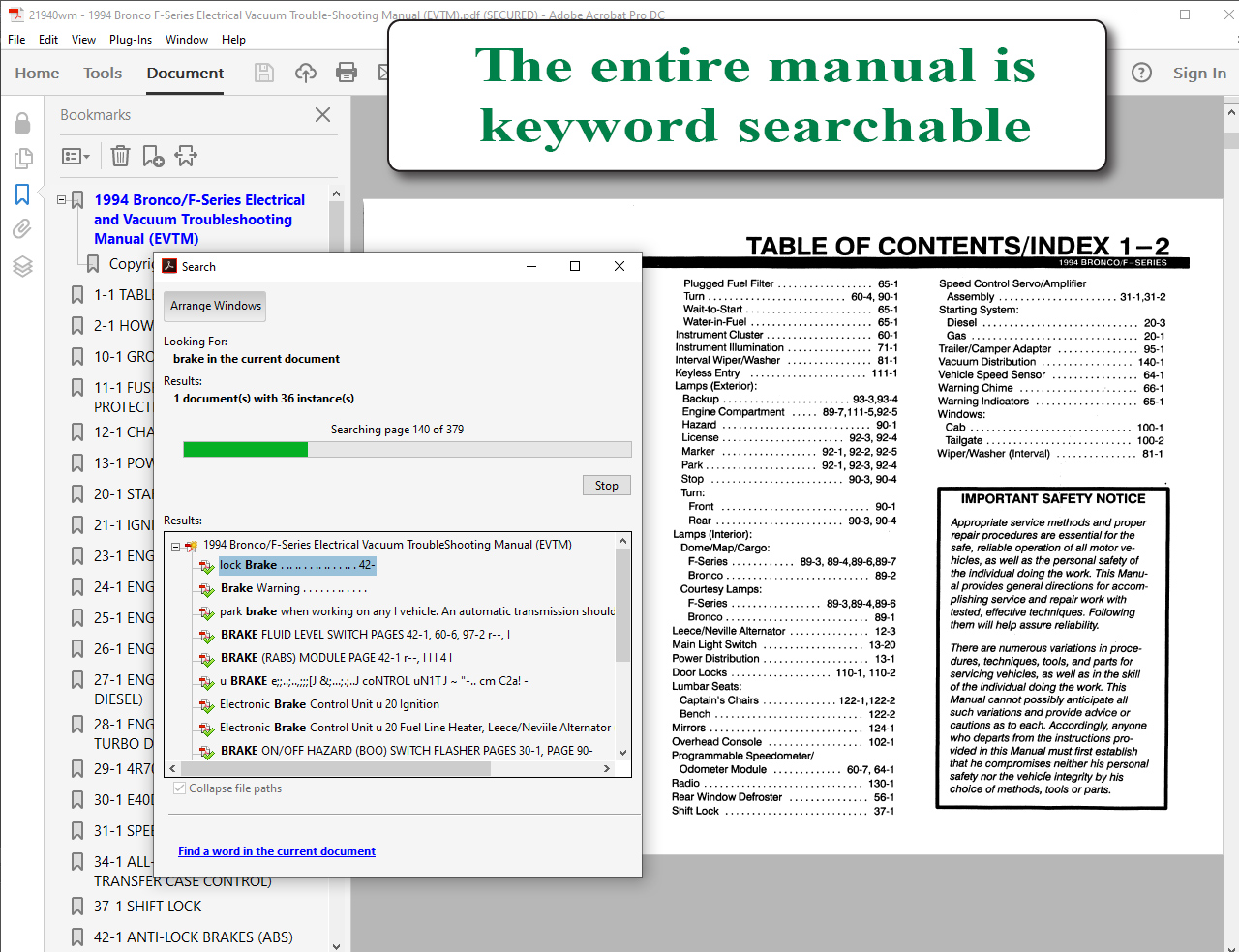Stop the running search
Viewport: 1239px width, 952px height.
tap(607, 486)
